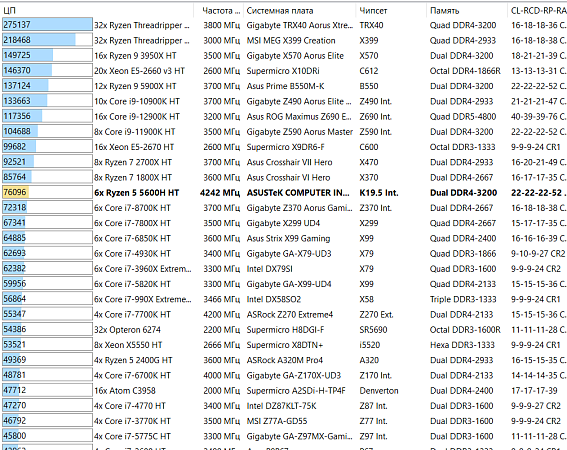Select score bar 218468
This screenshot has width=567, height=450.
click(47, 40)
